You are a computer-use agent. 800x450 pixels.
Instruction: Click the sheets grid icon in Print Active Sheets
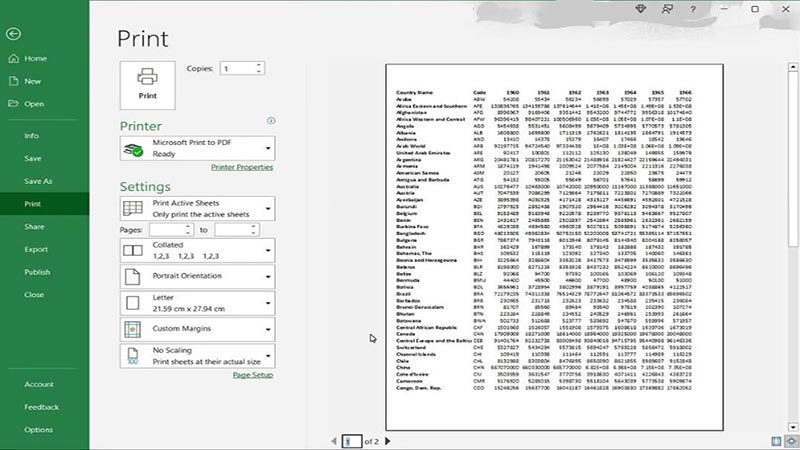133,209
